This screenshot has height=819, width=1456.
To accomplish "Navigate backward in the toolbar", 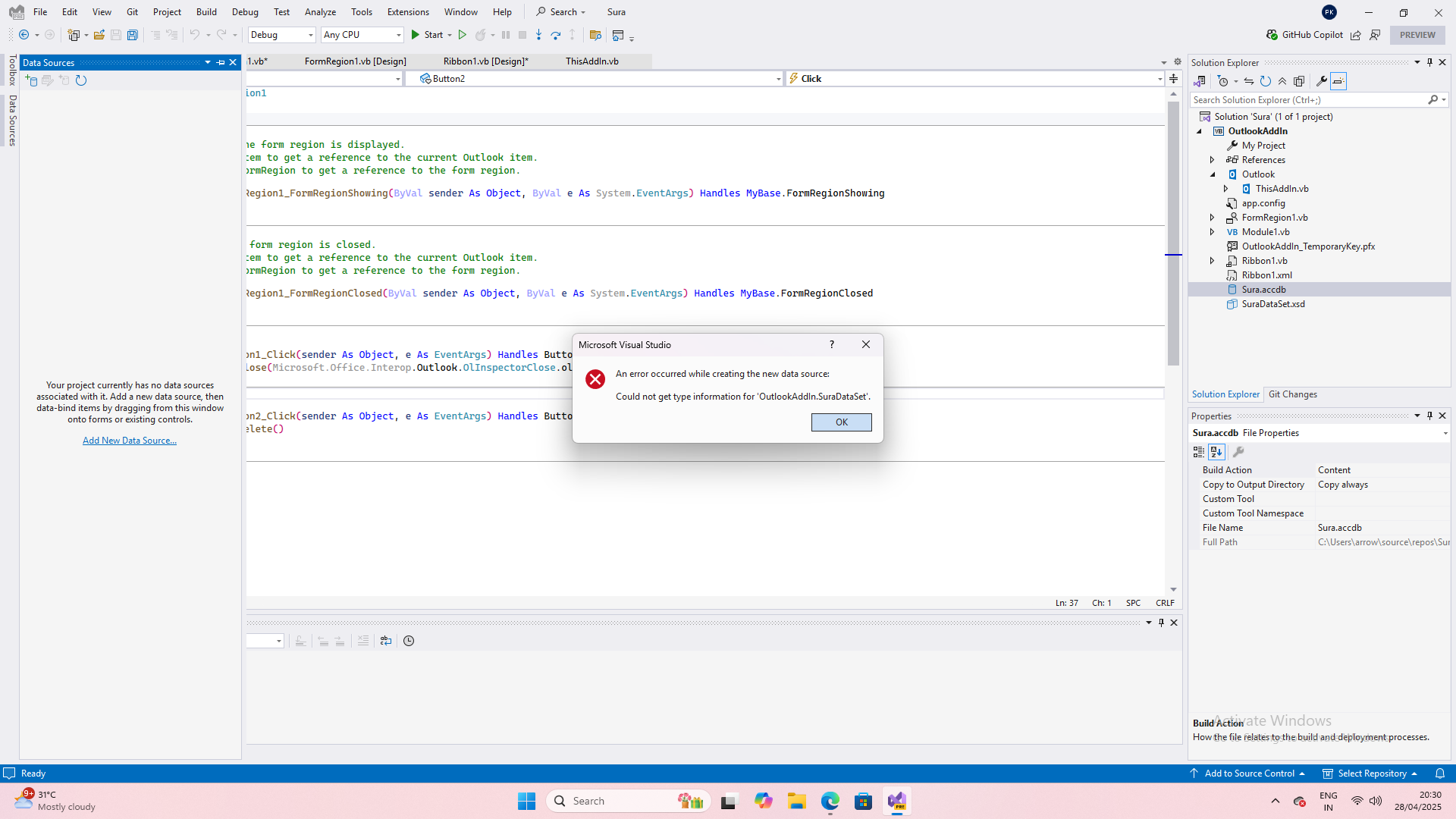I will tap(24, 35).
